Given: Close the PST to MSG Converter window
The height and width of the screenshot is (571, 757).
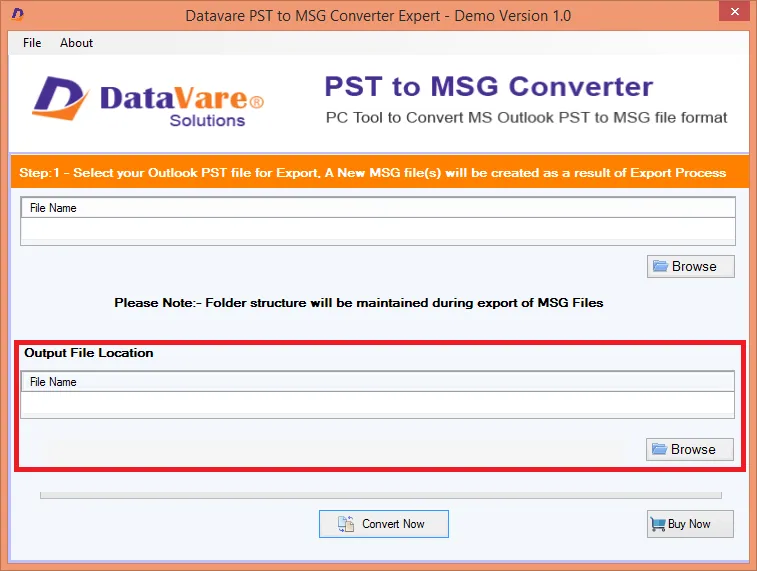Looking at the screenshot, I should [x=734, y=11].
